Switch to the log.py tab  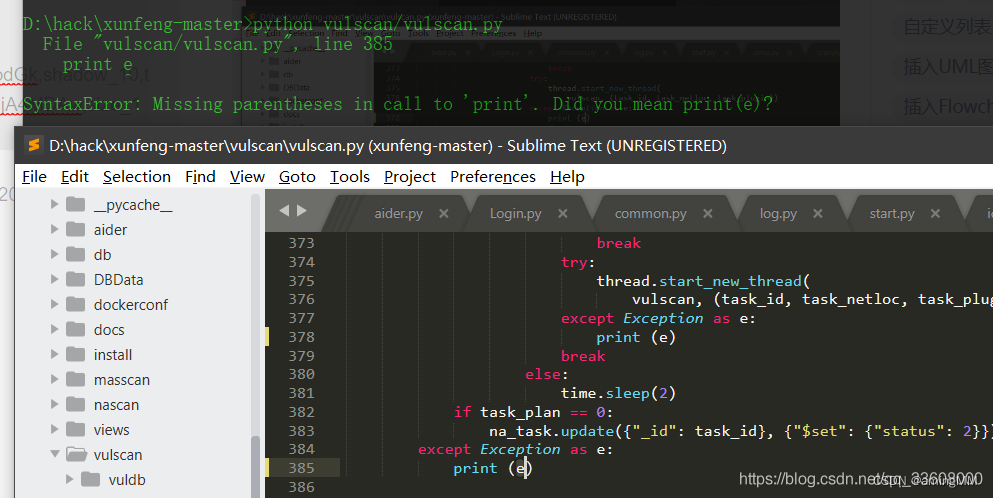[778, 214]
